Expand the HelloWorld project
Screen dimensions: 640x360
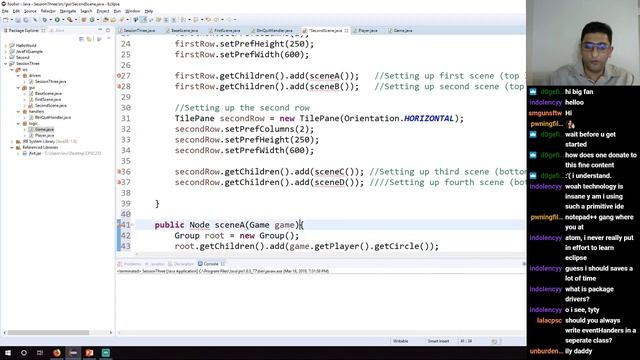[5, 45]
